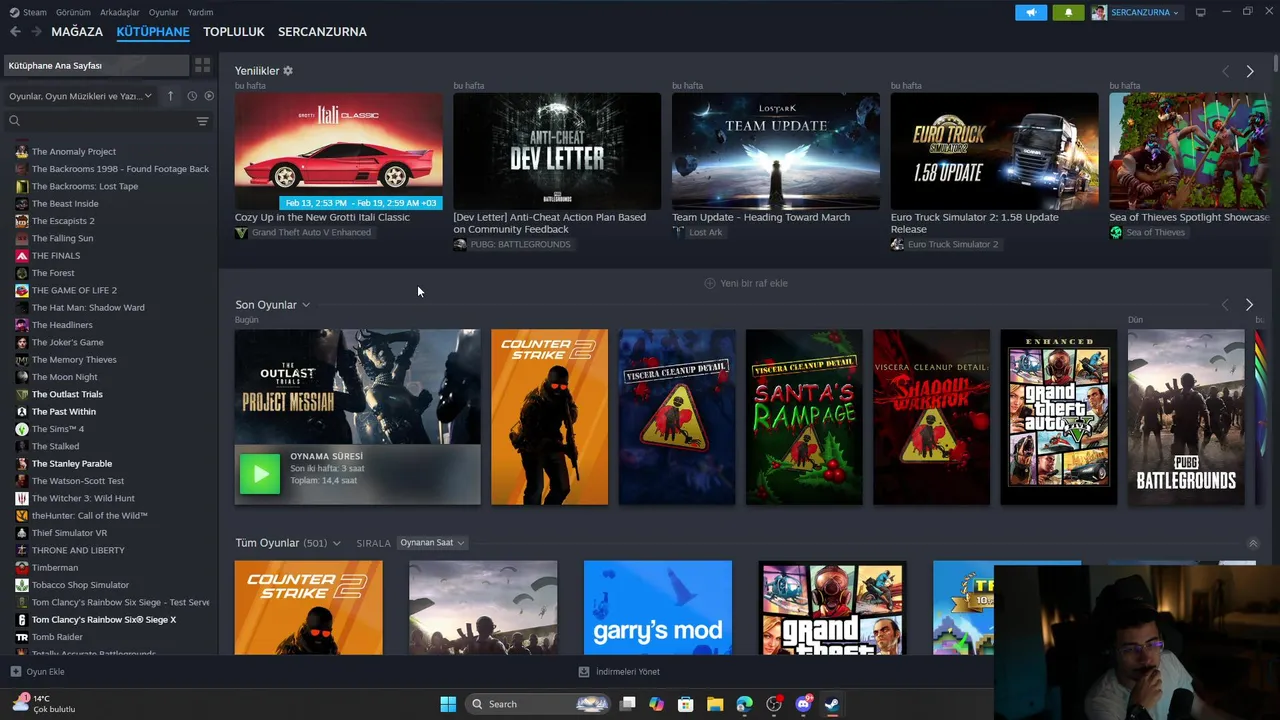
Task: Expand the Oyunlar, Oyun Müzikleri filter dropdown
Action: click(80, 96)
